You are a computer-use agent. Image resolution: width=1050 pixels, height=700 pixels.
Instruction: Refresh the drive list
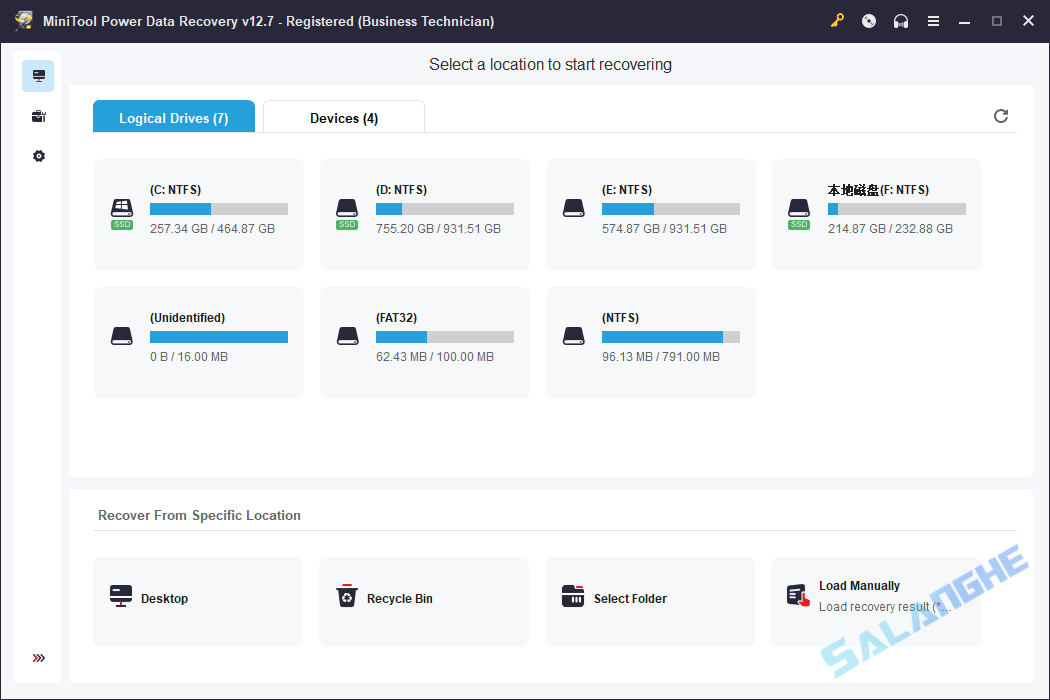point(1001,116)
